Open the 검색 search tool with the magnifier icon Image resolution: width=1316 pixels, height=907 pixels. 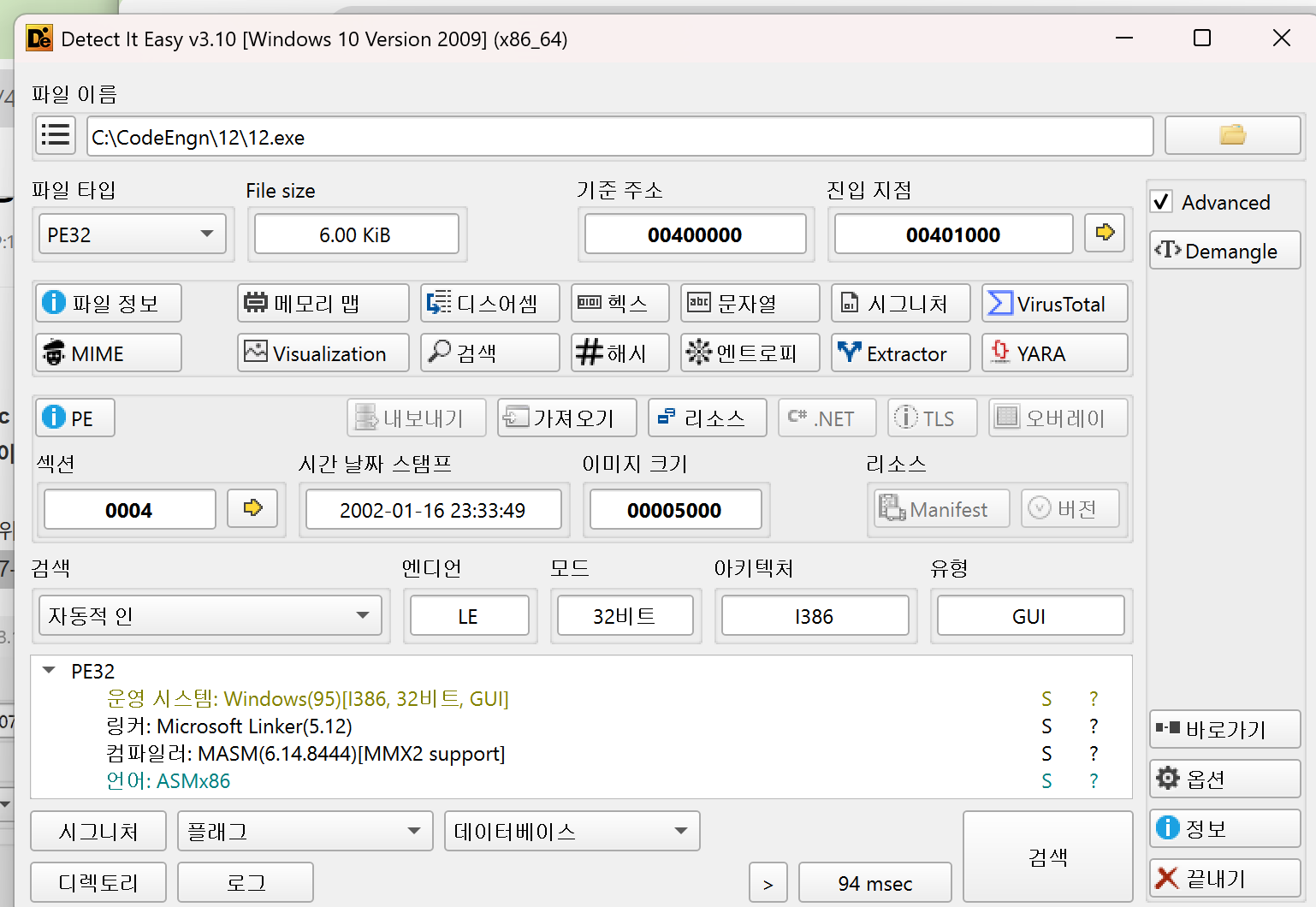click(x=490, y=353)
